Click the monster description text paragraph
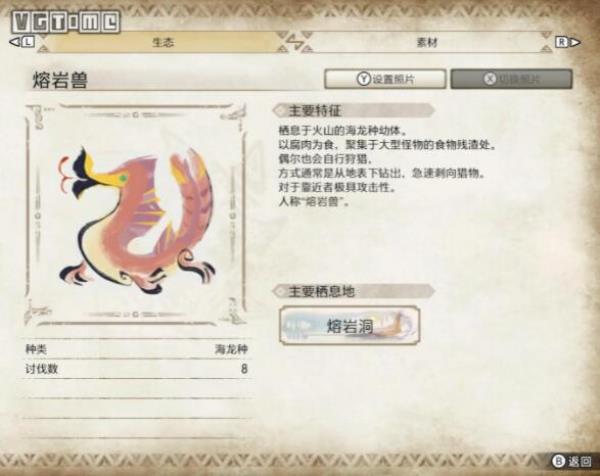This screenshot has width=600, height=476. pos(387,166)
